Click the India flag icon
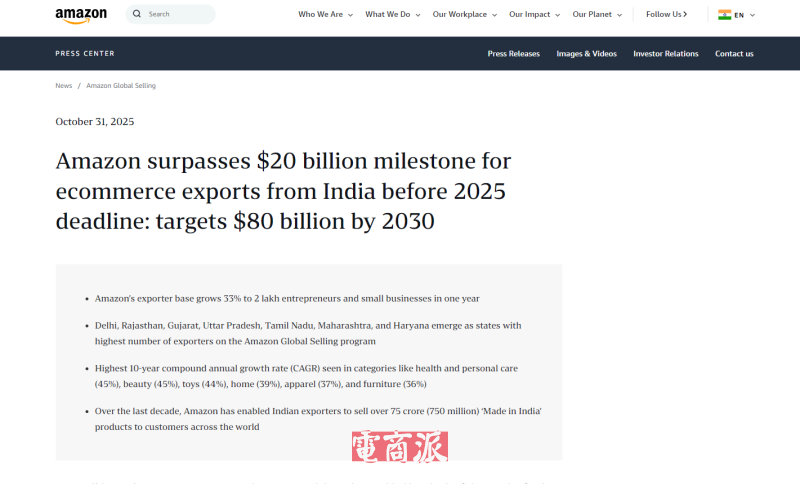The image size is (800, 484). pos(724,15)
